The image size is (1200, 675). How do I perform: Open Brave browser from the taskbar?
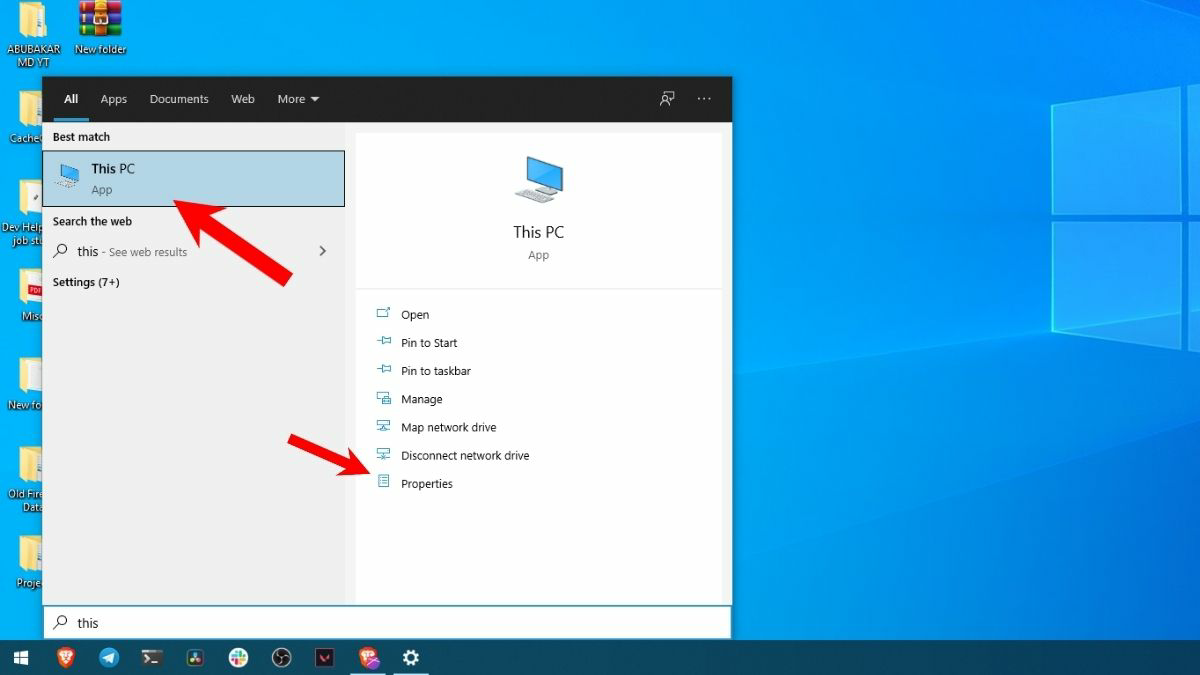coord(65,658)
